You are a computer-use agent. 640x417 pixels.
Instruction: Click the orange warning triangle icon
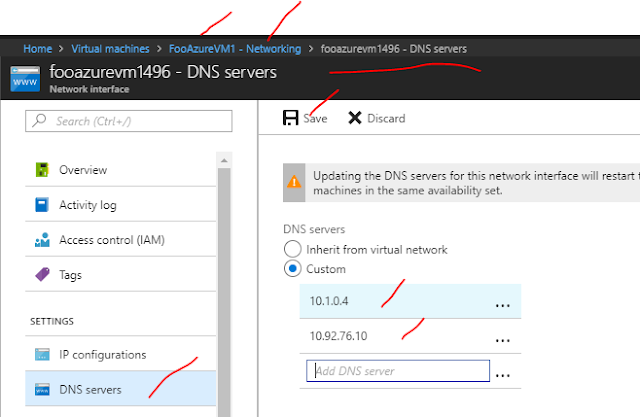294,182
